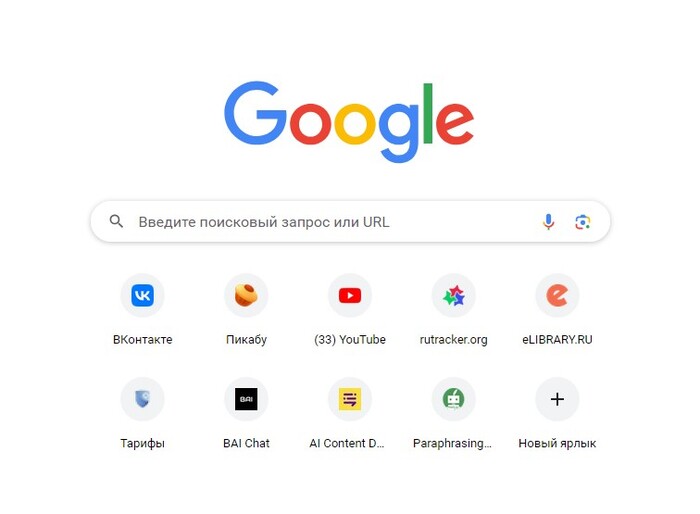Screen dimensions: 700x514
Task: Add a shortcut with the plus icon
Action: (x=557, y=399)
